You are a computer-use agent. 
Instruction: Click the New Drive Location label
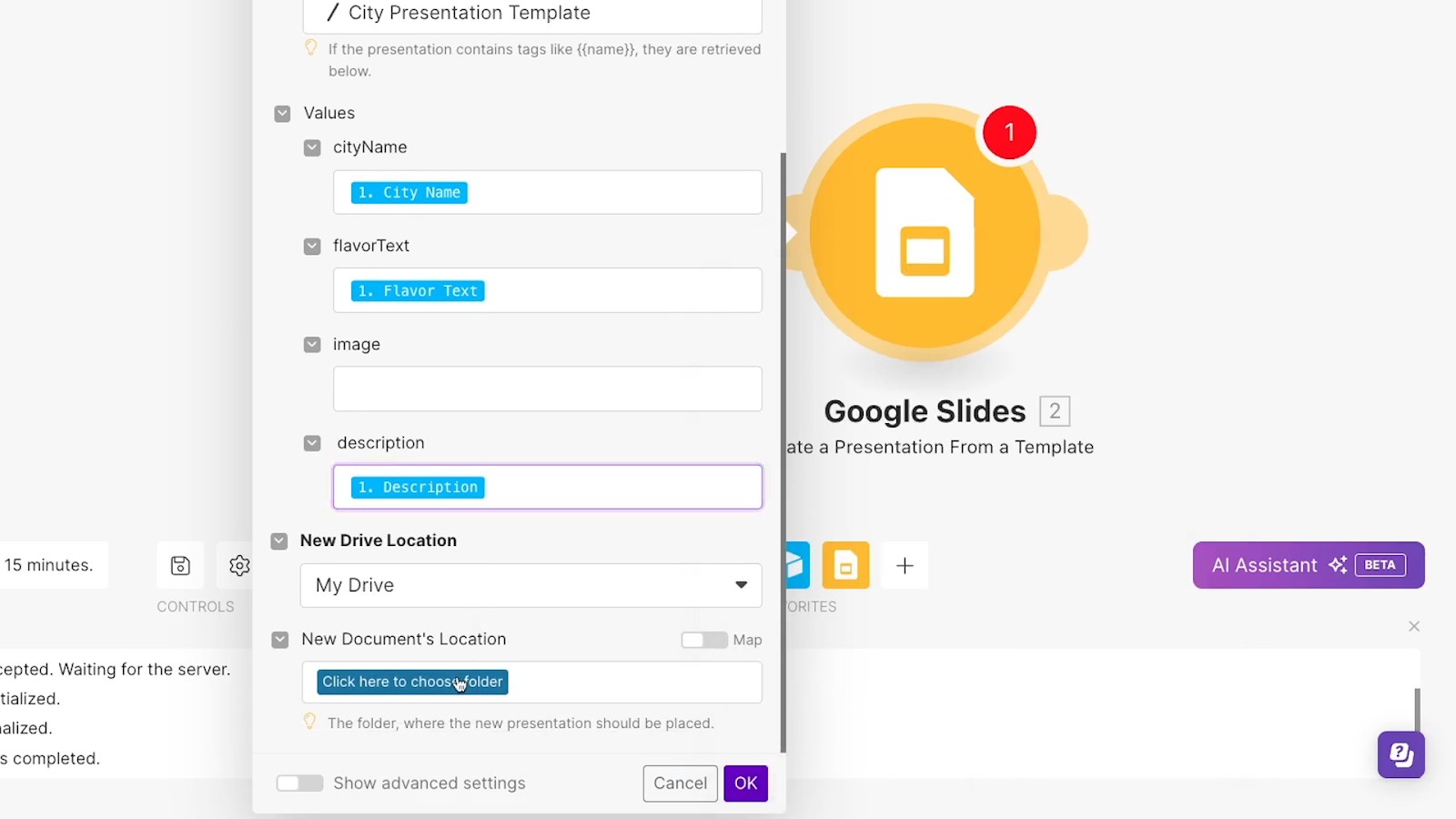click(x=379, y=541)
